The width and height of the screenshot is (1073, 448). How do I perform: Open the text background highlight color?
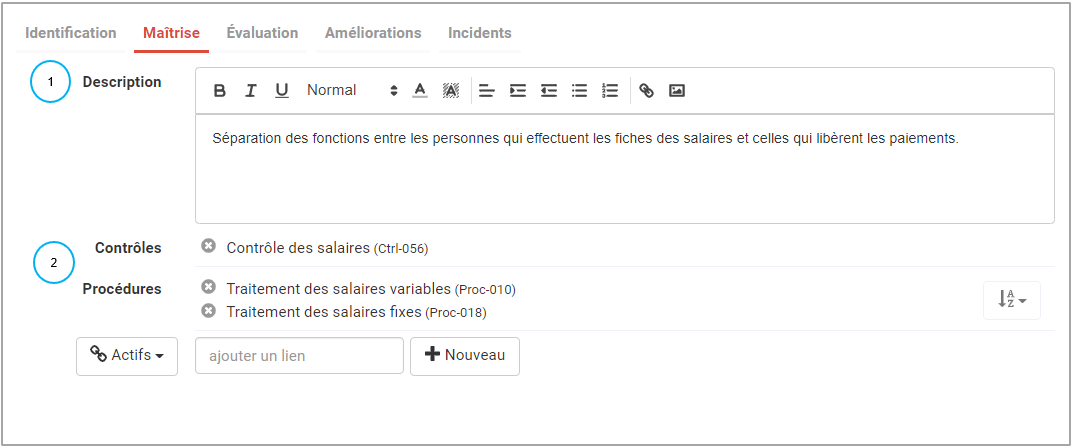(x=451, y=91)
